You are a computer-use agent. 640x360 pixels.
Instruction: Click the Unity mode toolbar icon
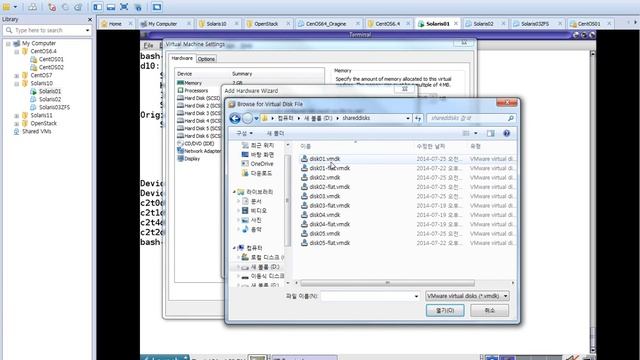coord(138,7)
